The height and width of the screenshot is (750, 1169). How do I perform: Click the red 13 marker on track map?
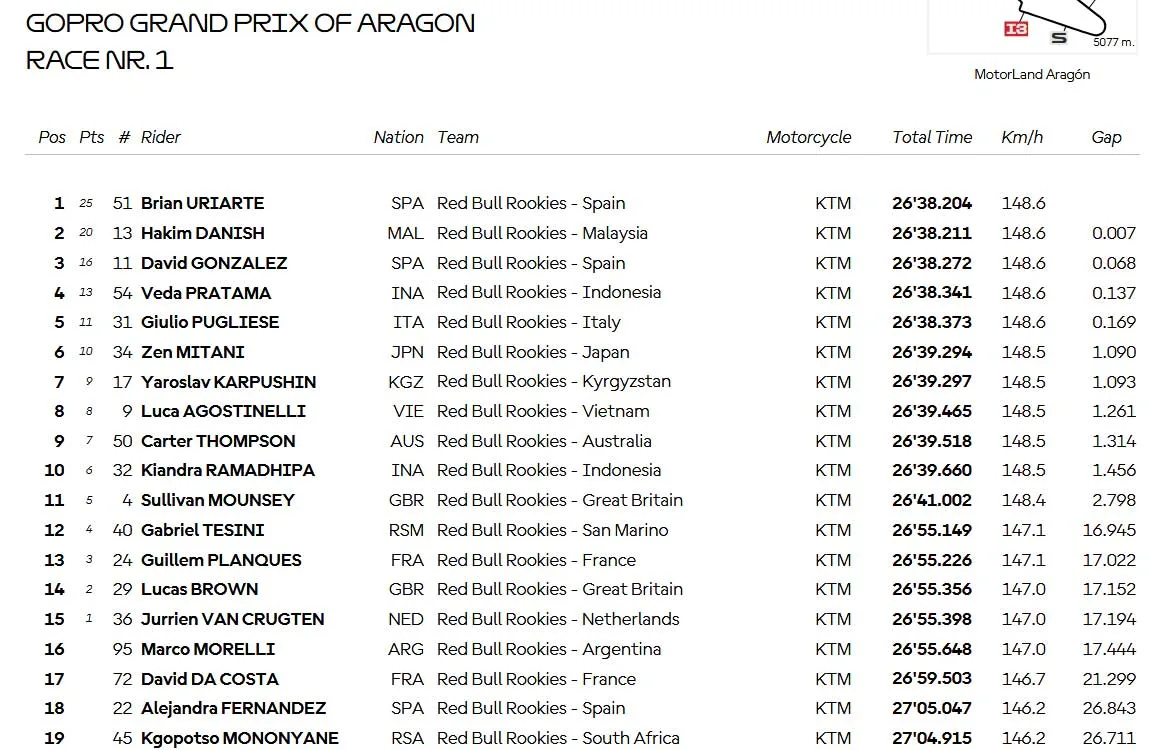click(1016, 28)
